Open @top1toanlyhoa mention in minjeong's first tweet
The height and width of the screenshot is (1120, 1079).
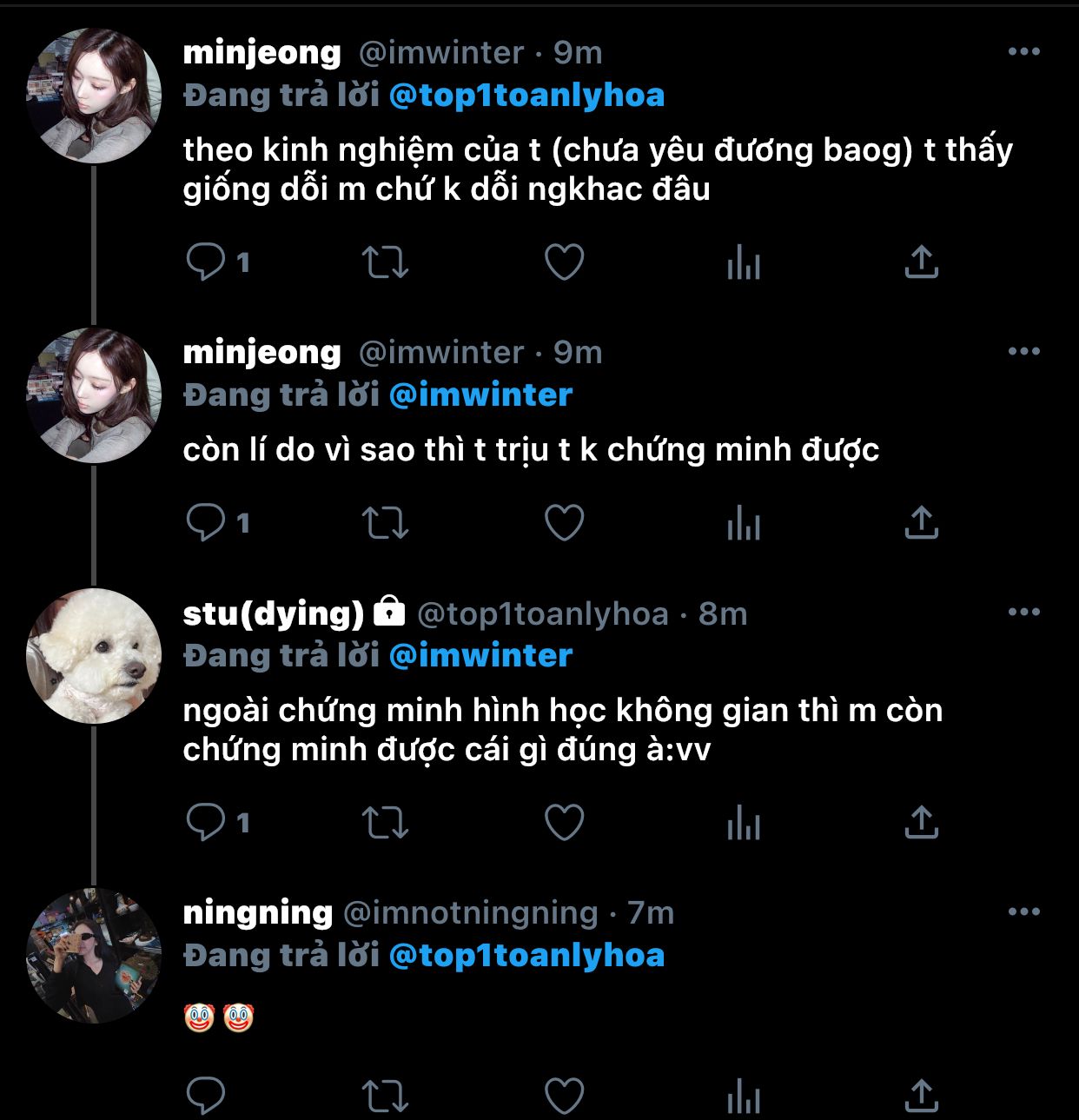(x=526, y=96)
